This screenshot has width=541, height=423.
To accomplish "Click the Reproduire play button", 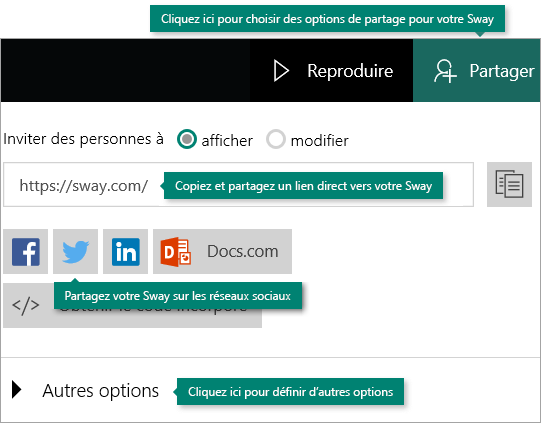I will pos(332,70).
